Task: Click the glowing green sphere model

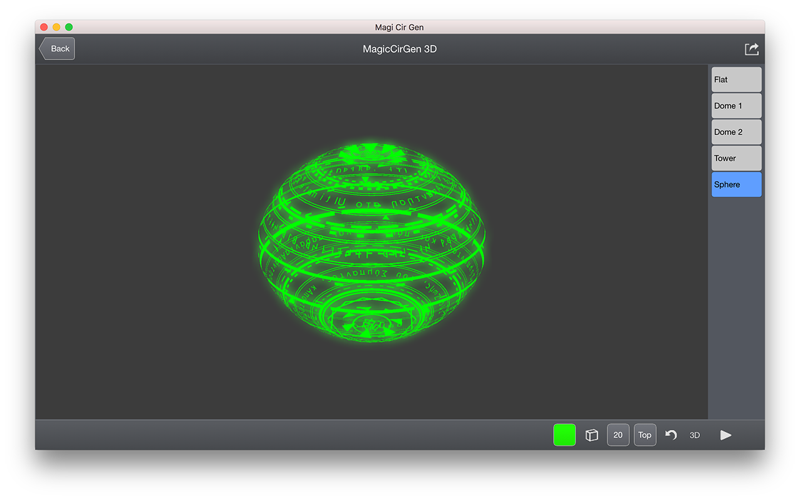Action: (x=371, y=242)
